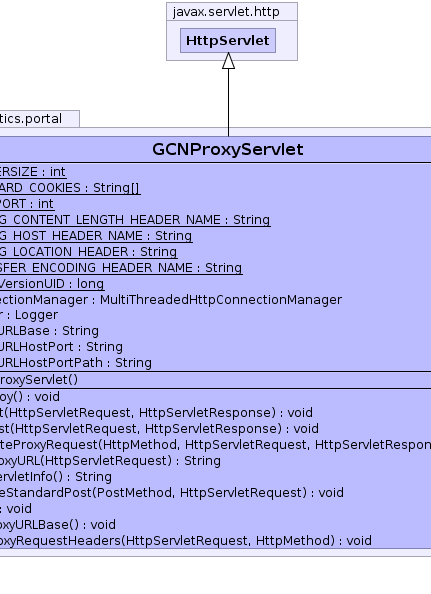This screenshot has height=594, width=431.
Task: Select the LOCATION_HEADER : String attribute
Action: click(x=88, y=252)
